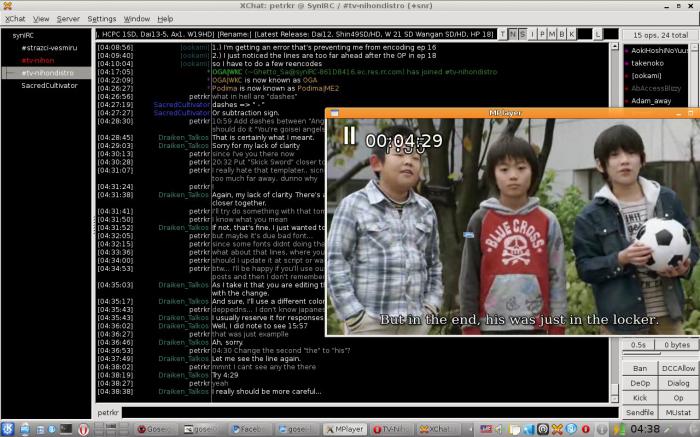Viewport: 700px width, 437px height.
Task: Click the user limit entry field
Action: (x=611, y=34)
